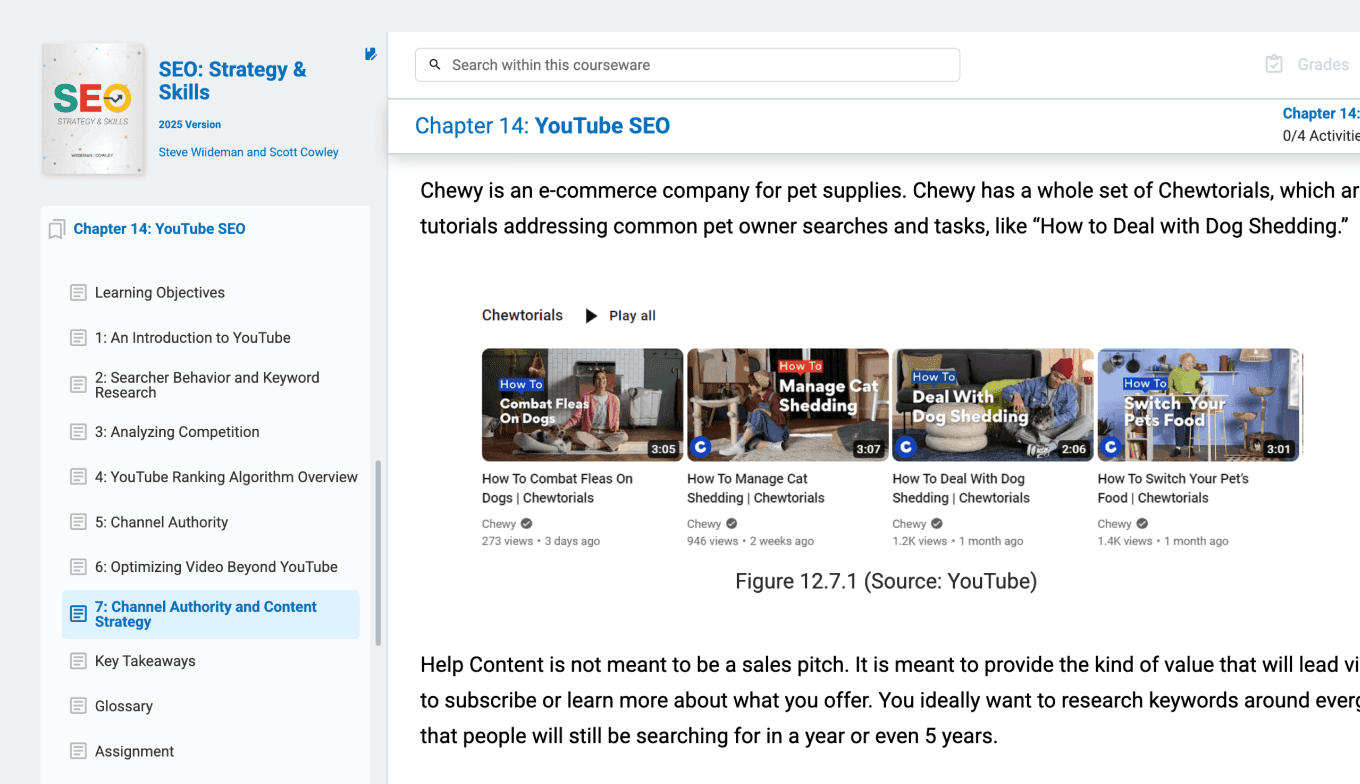This screenshot has height=784, width=1360.
Task: Open 6: Optimizing Video Beyond YouTube
Action: coord(216,567)
